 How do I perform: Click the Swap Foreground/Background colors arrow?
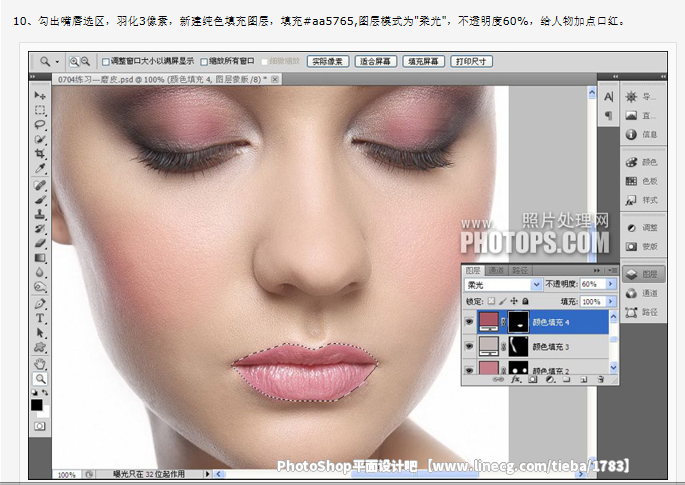pos(45,392)
